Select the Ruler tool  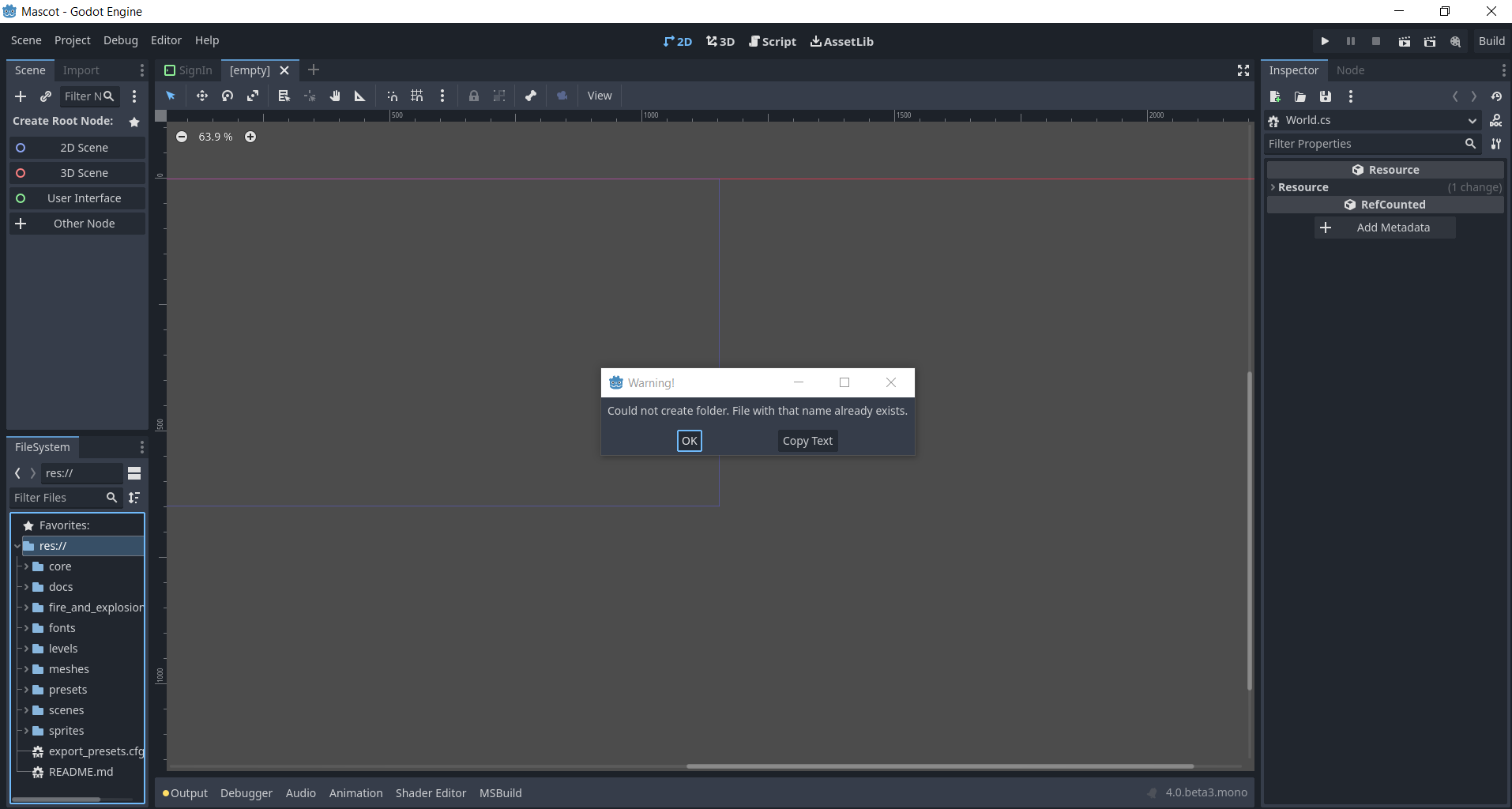click(x=359, y=96)
